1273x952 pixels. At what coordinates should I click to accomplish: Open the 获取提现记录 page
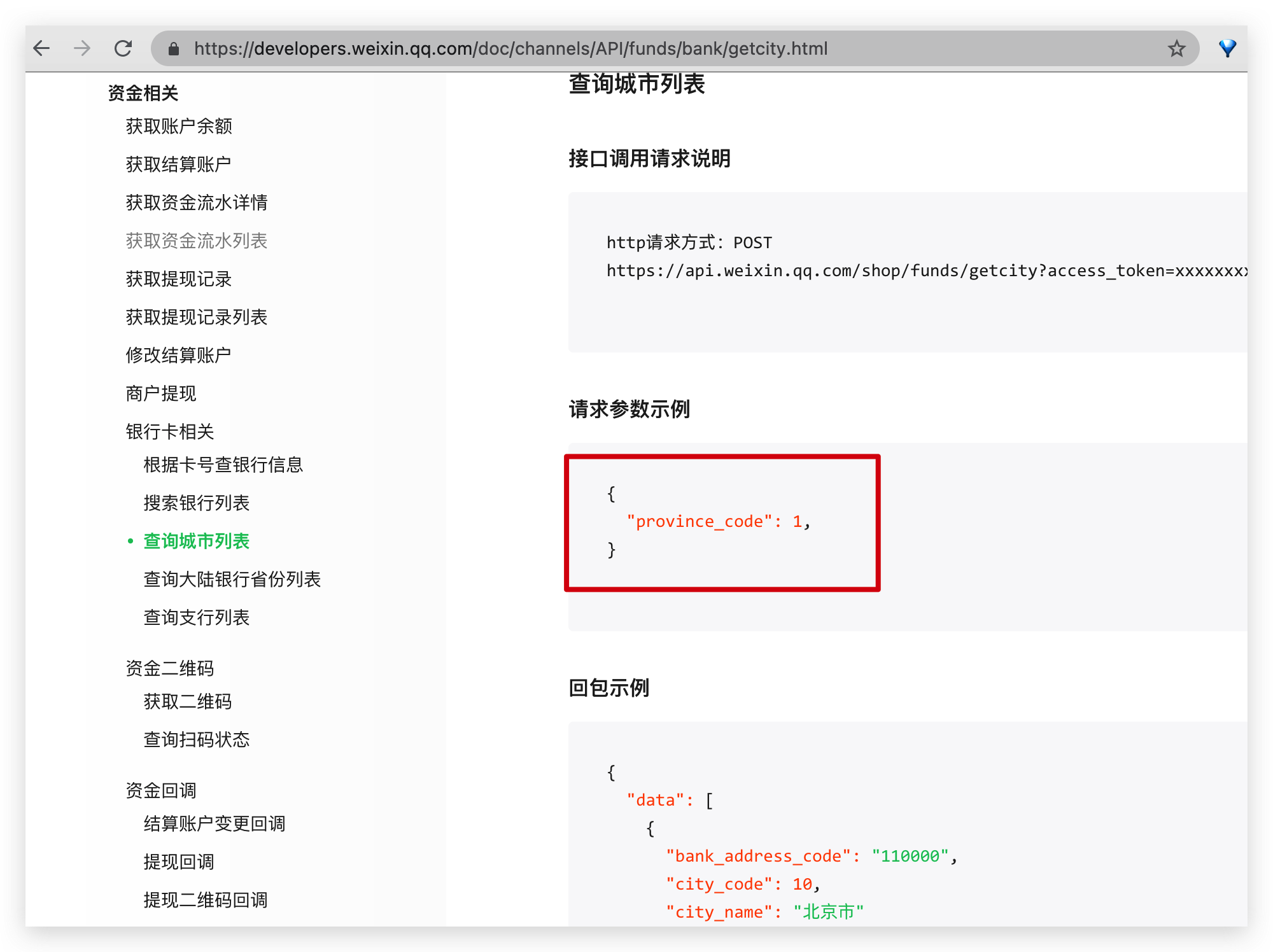point(178,279)
